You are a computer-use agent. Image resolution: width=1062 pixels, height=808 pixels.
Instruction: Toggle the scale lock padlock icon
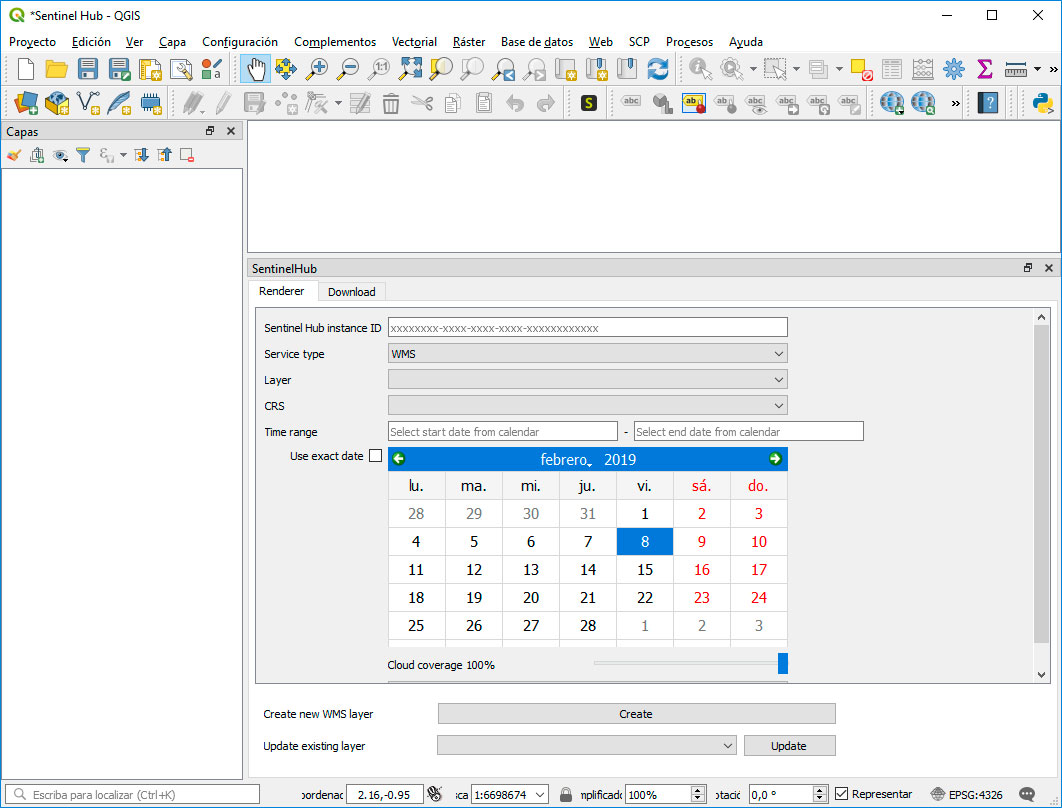coord(566,794)
